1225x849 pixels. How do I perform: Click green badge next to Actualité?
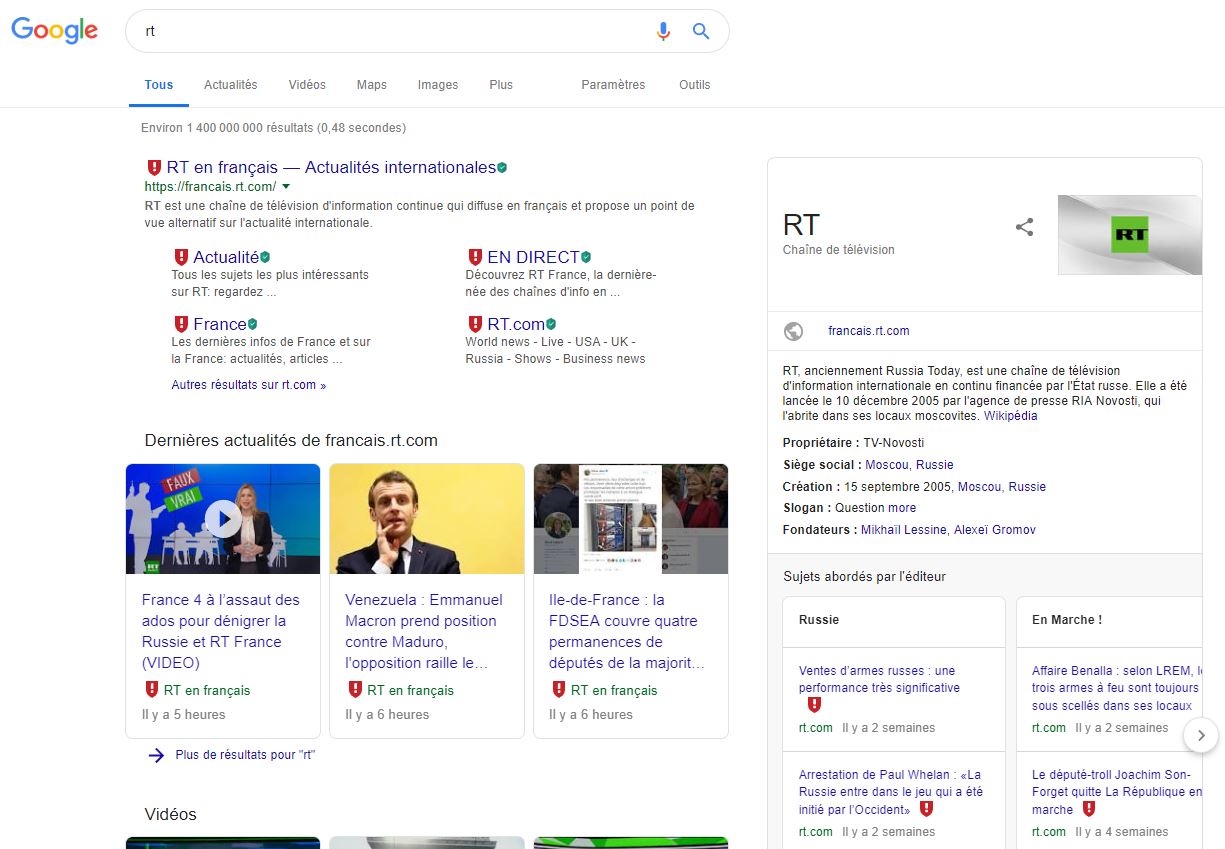pyautogui.click(x=265, y=257)
